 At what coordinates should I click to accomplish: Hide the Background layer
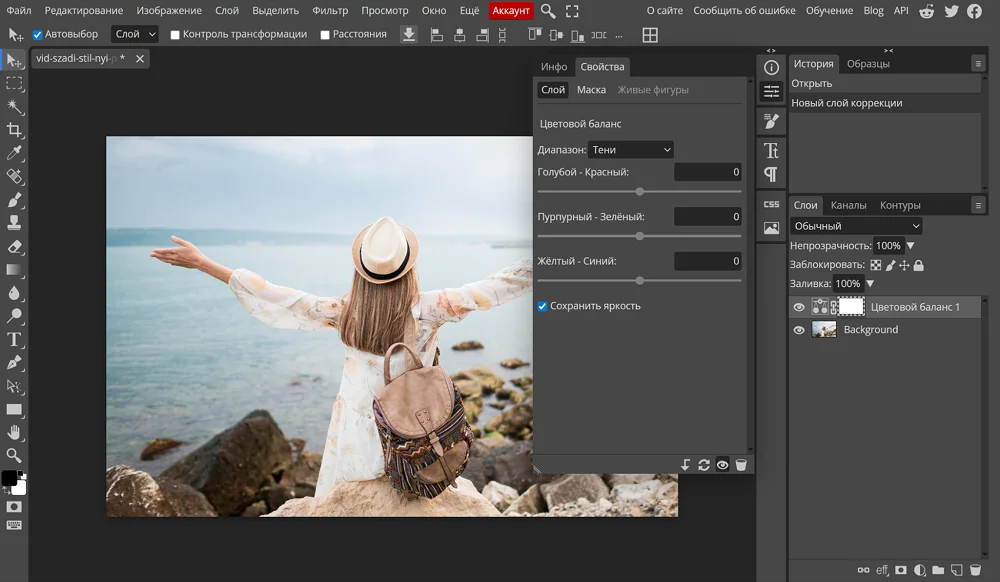[x=799, y=330]
